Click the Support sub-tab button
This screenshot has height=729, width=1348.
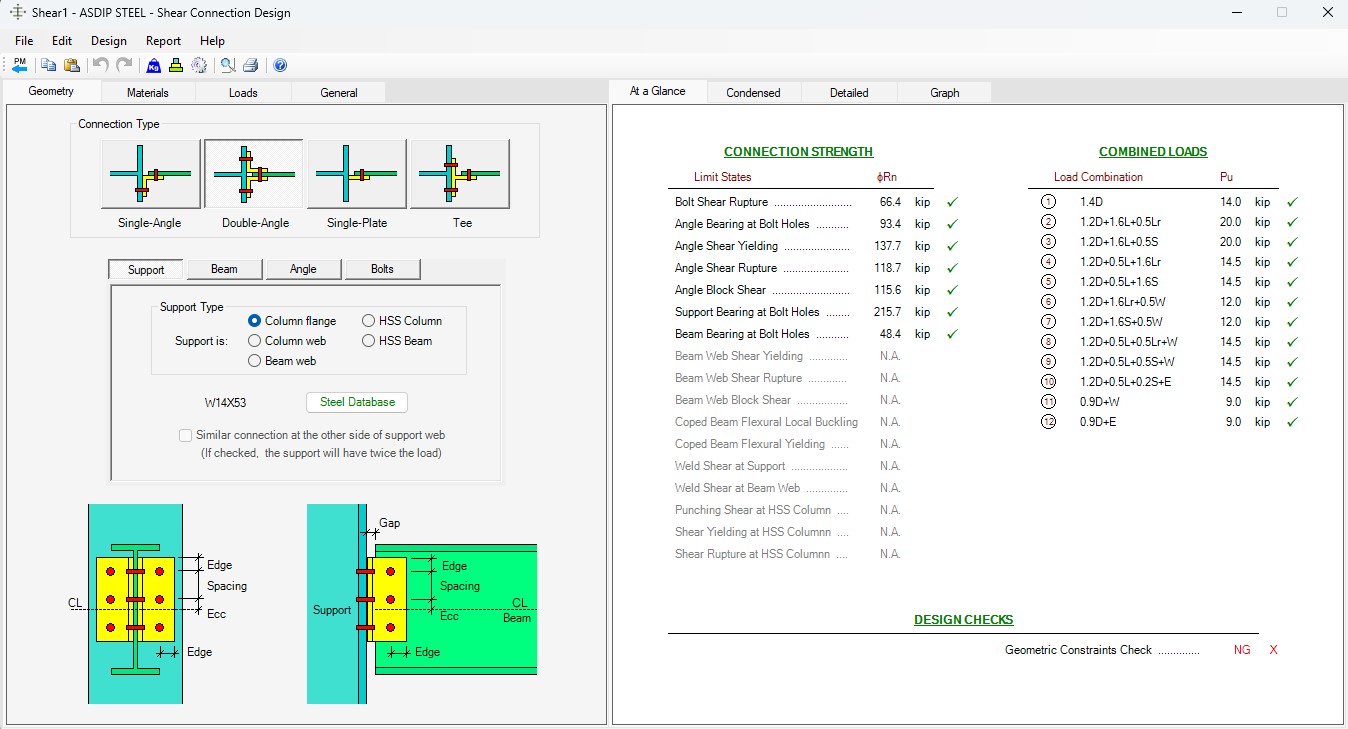tap(146, 269)
